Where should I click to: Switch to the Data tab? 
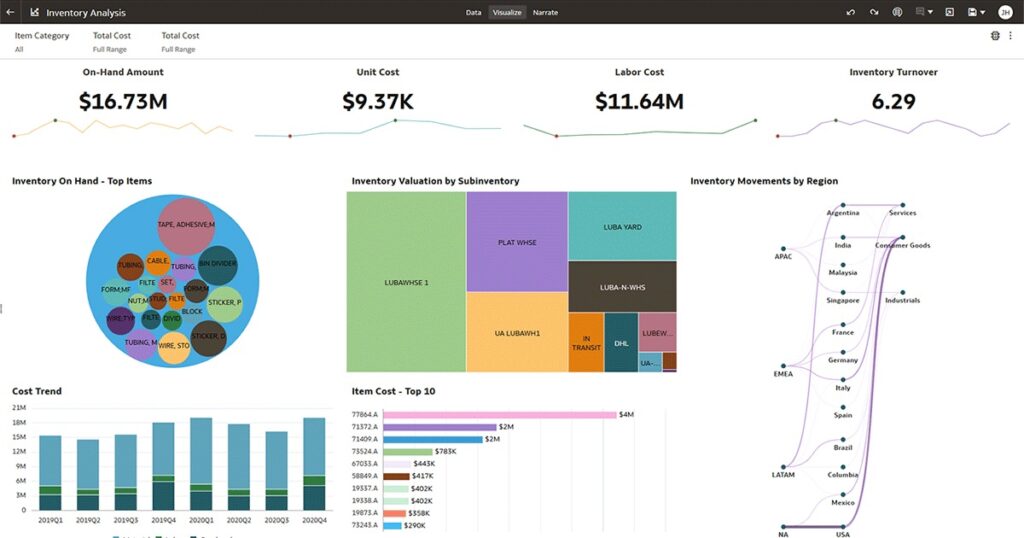coord(473,12)
